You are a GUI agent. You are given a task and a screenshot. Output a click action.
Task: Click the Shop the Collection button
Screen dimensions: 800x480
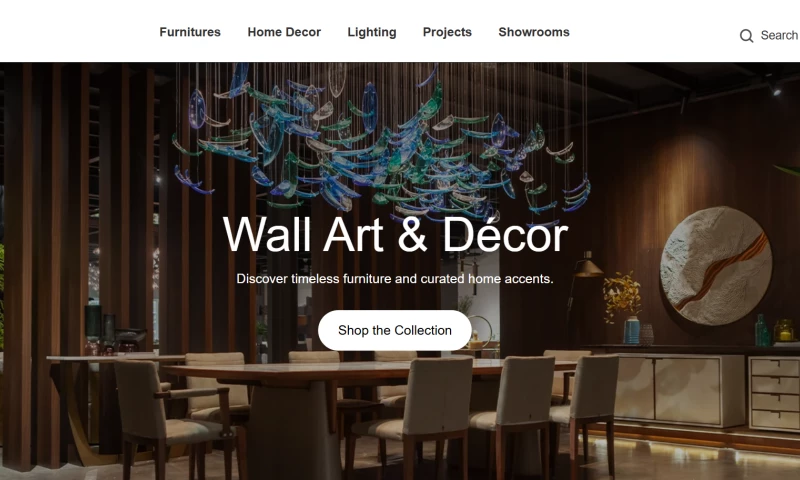394,330
